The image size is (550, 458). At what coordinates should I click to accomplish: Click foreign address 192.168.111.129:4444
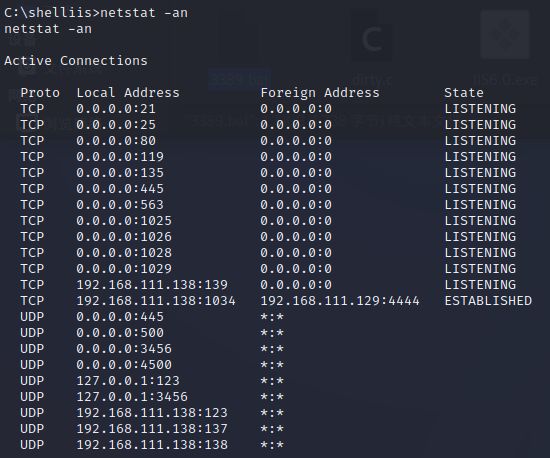(340, 301)
